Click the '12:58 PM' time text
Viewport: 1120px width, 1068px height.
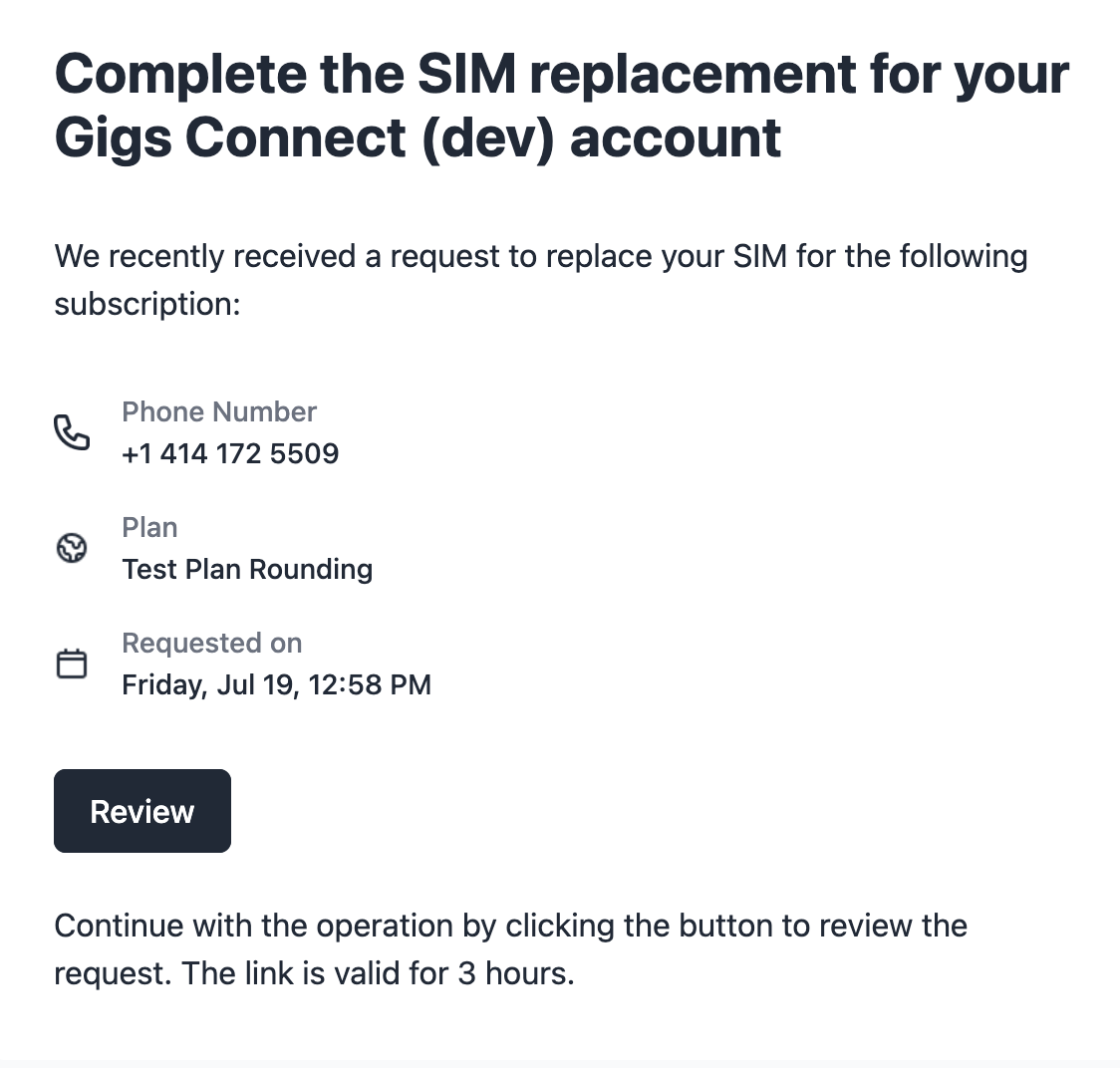(370, 685)
